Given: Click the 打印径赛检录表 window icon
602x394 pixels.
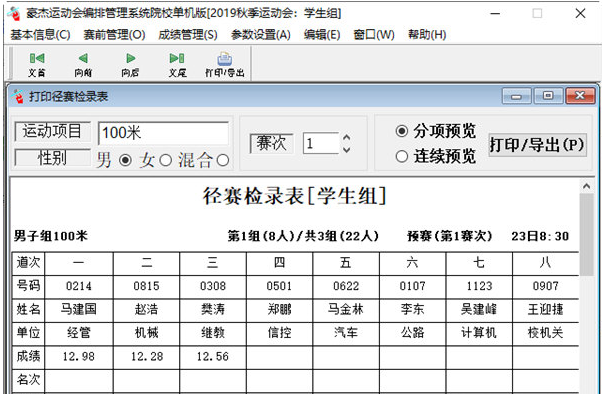Looking at the screenshot, I should (x=18, y=96).
